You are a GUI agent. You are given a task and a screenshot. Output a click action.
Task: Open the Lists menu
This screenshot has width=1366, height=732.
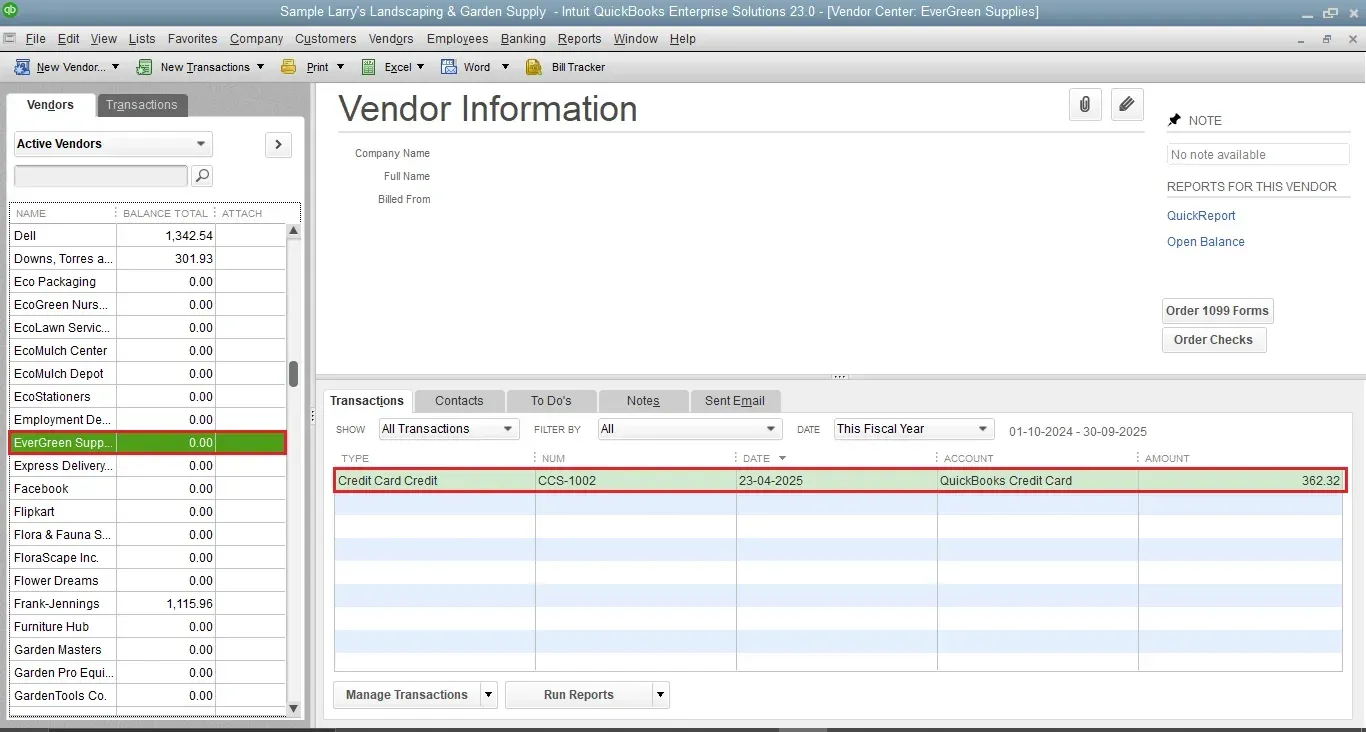click(x=142, y=39)
